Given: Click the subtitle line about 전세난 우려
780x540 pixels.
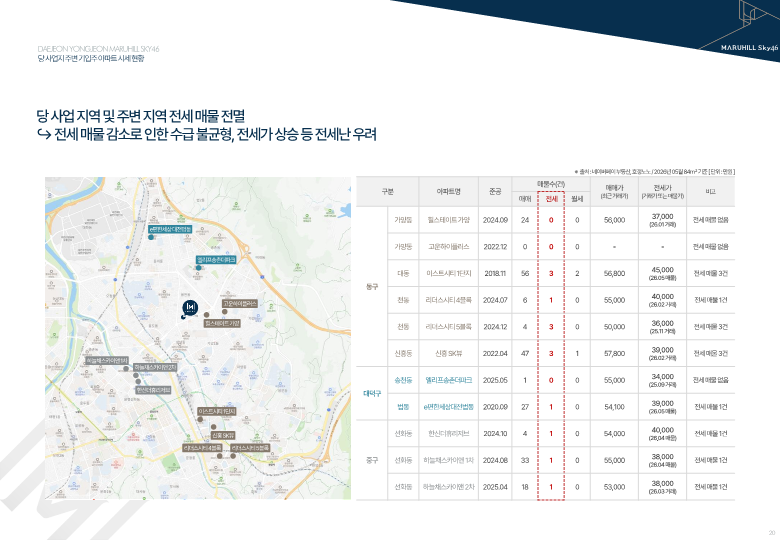Looking at the screenshot, I should [x=206, y=134].
